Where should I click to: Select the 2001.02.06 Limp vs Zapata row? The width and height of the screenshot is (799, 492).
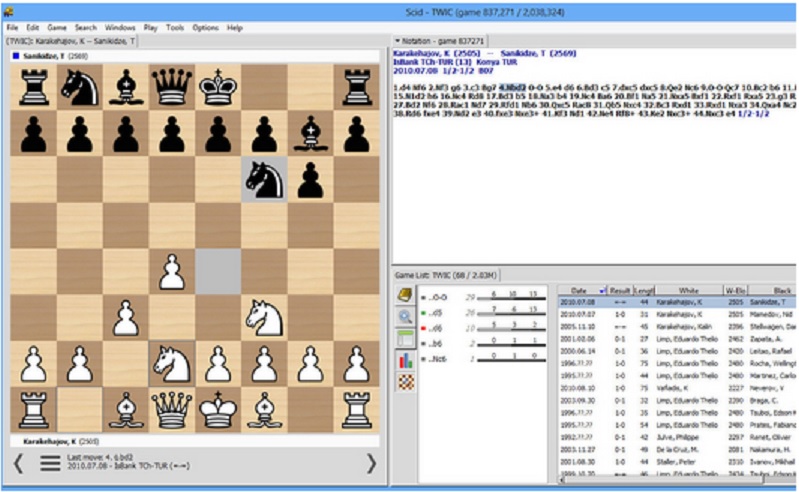(677, 339)
